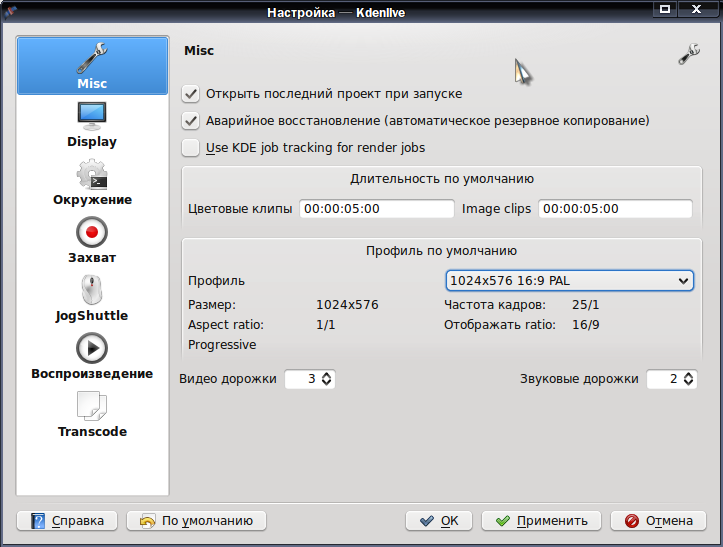Open the JogShuttle mouse settings page
The width and height of the screenshot is (723, 547).
92,298
